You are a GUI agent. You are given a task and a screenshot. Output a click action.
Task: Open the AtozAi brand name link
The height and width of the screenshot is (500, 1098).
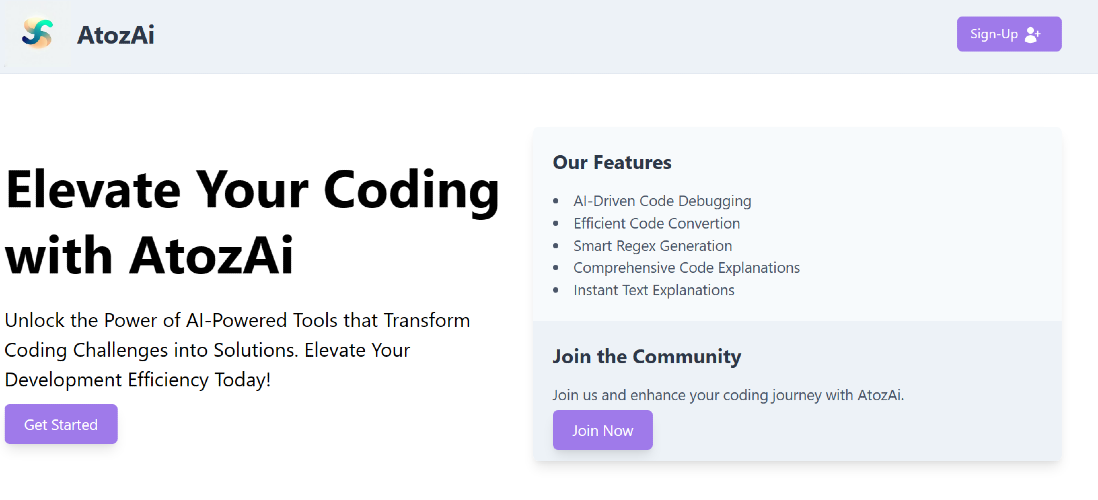point(115,35)
